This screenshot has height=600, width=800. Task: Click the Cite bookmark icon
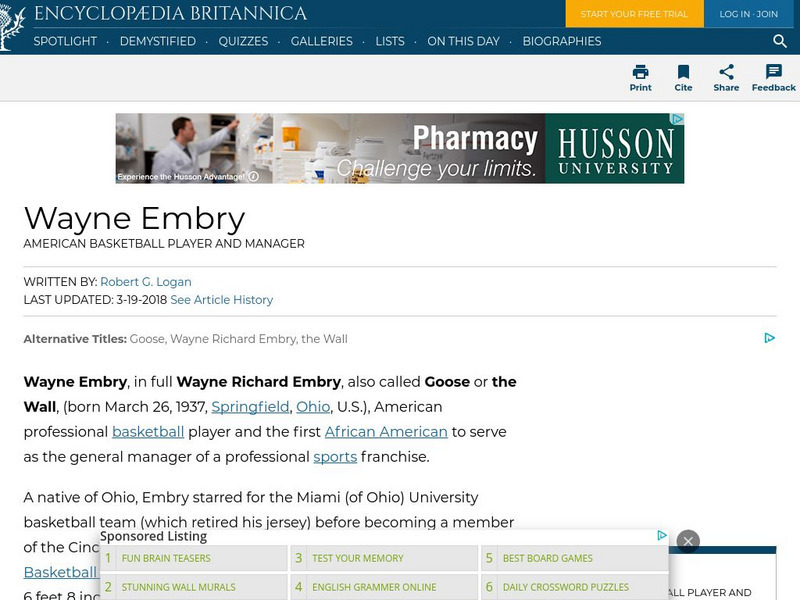[683, 72]
